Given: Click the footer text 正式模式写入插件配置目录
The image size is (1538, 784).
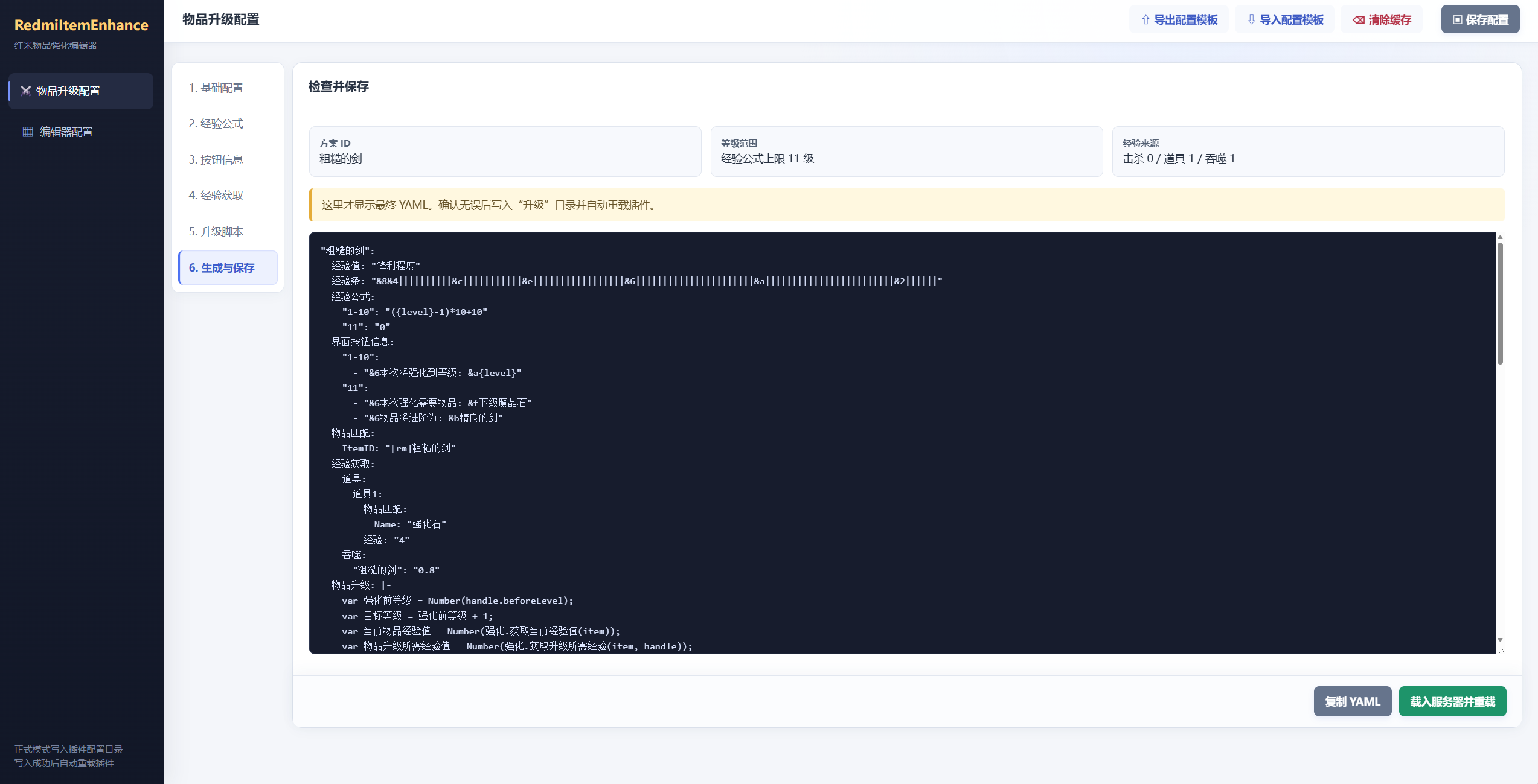Looking at the screenshot, I should click(68, 750).
